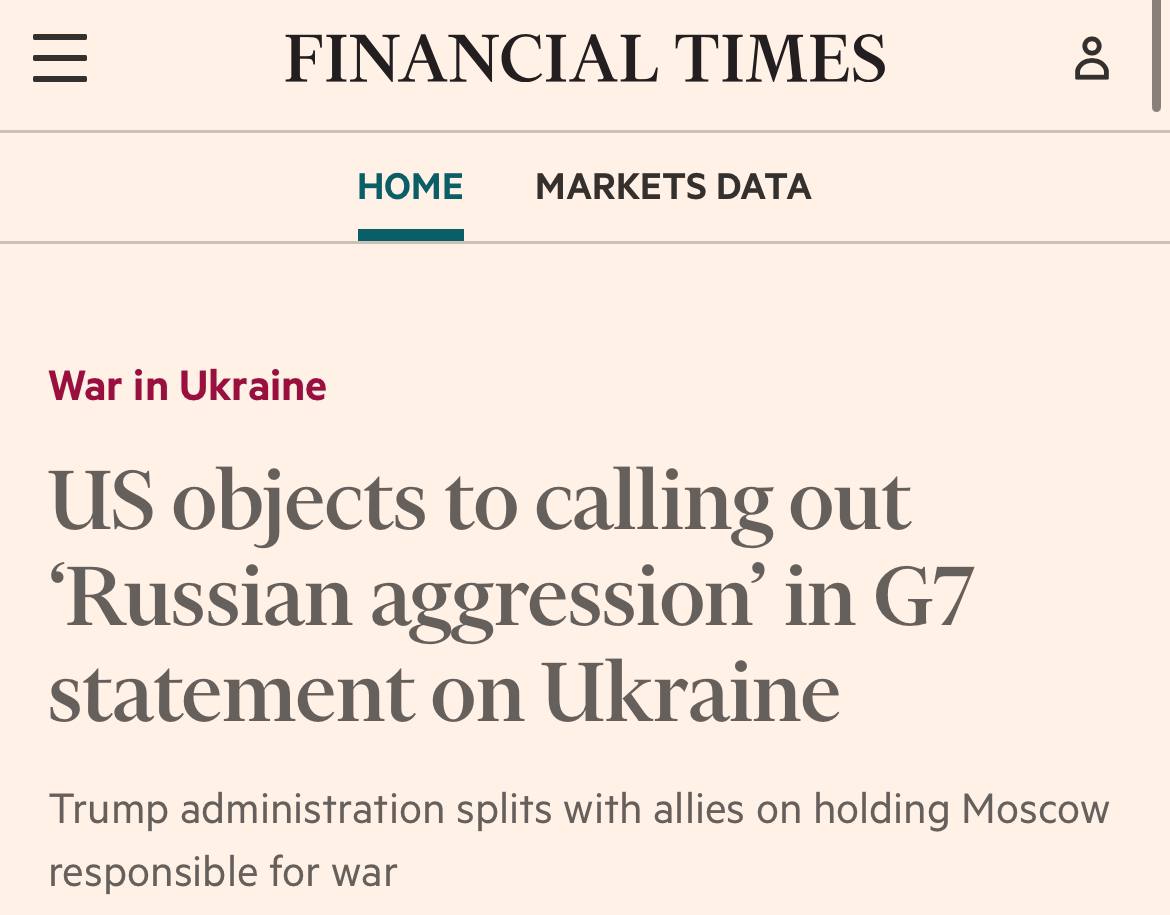Open the user account profile icon
Image resolution: width=1170 pixels, height=915 pixels.
point(1092,58)
